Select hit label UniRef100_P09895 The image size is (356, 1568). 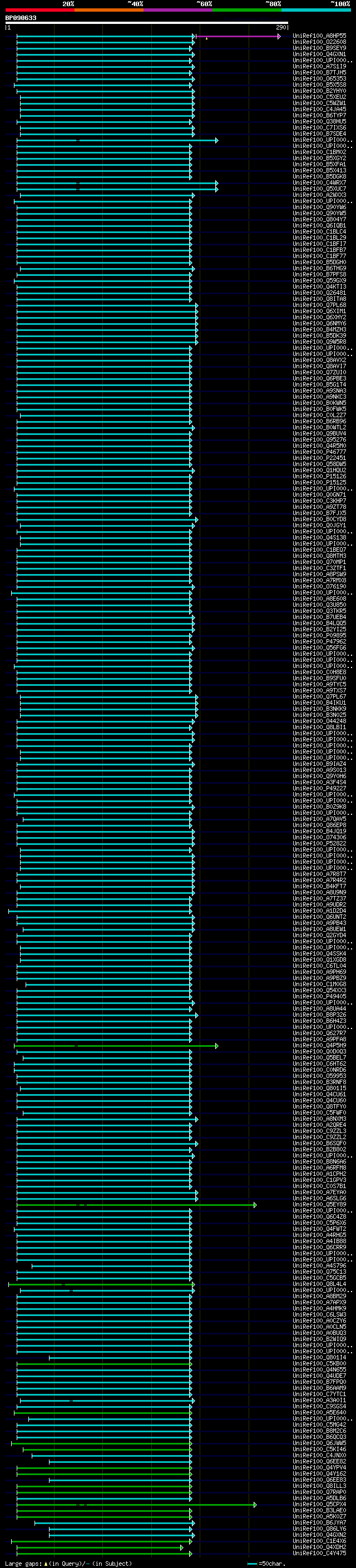click(319, 635)
